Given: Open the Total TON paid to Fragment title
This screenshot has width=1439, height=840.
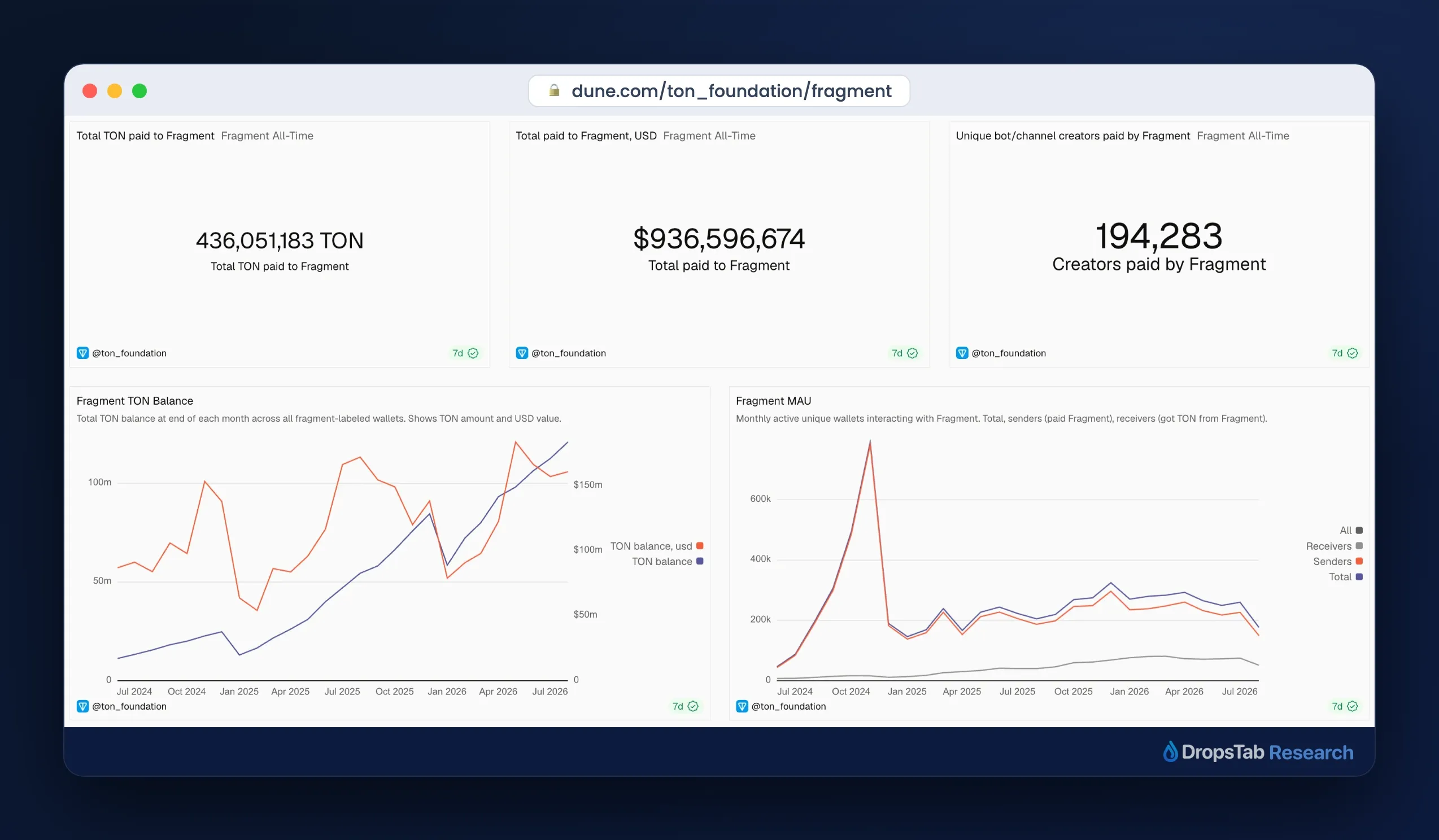Looking at the screenshot, I should (x=146, y=136).
